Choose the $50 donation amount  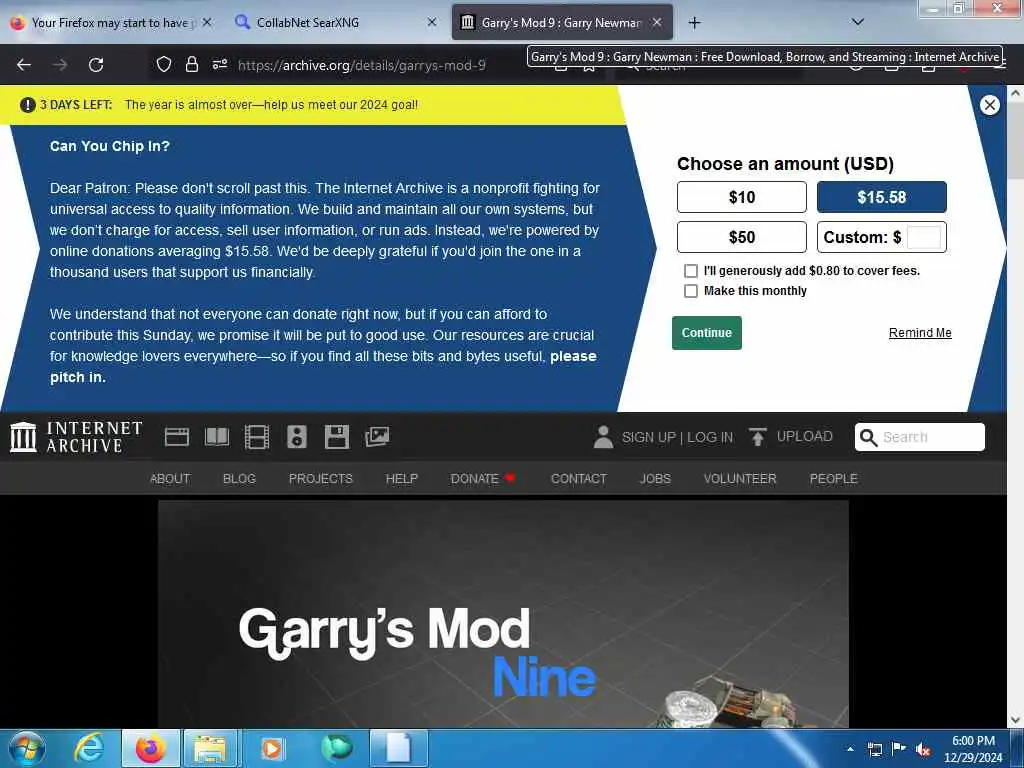[x=742, y=237]
